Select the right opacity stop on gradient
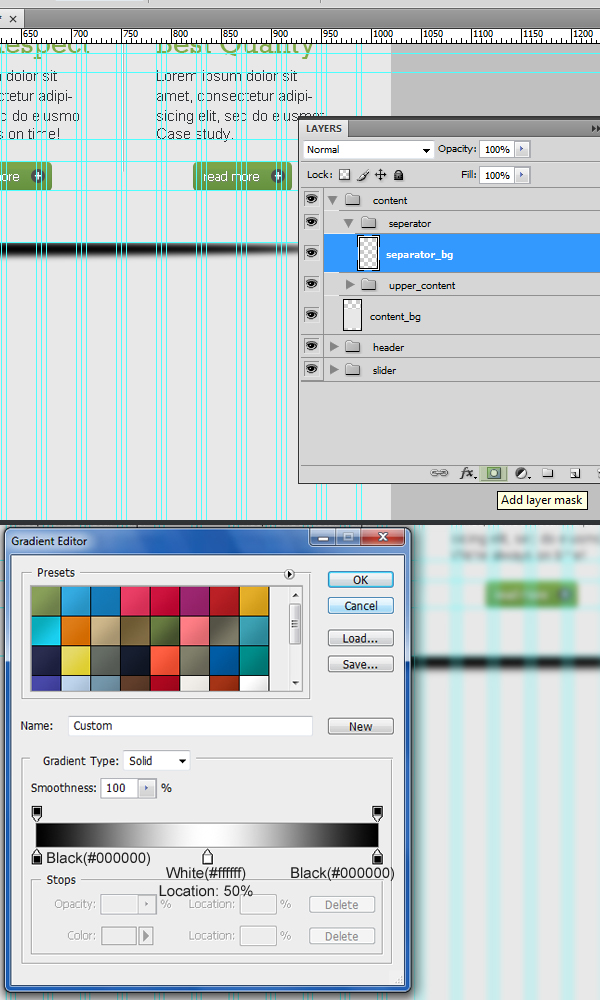Viewport: 600px width, 1000px height. [377, 813]
